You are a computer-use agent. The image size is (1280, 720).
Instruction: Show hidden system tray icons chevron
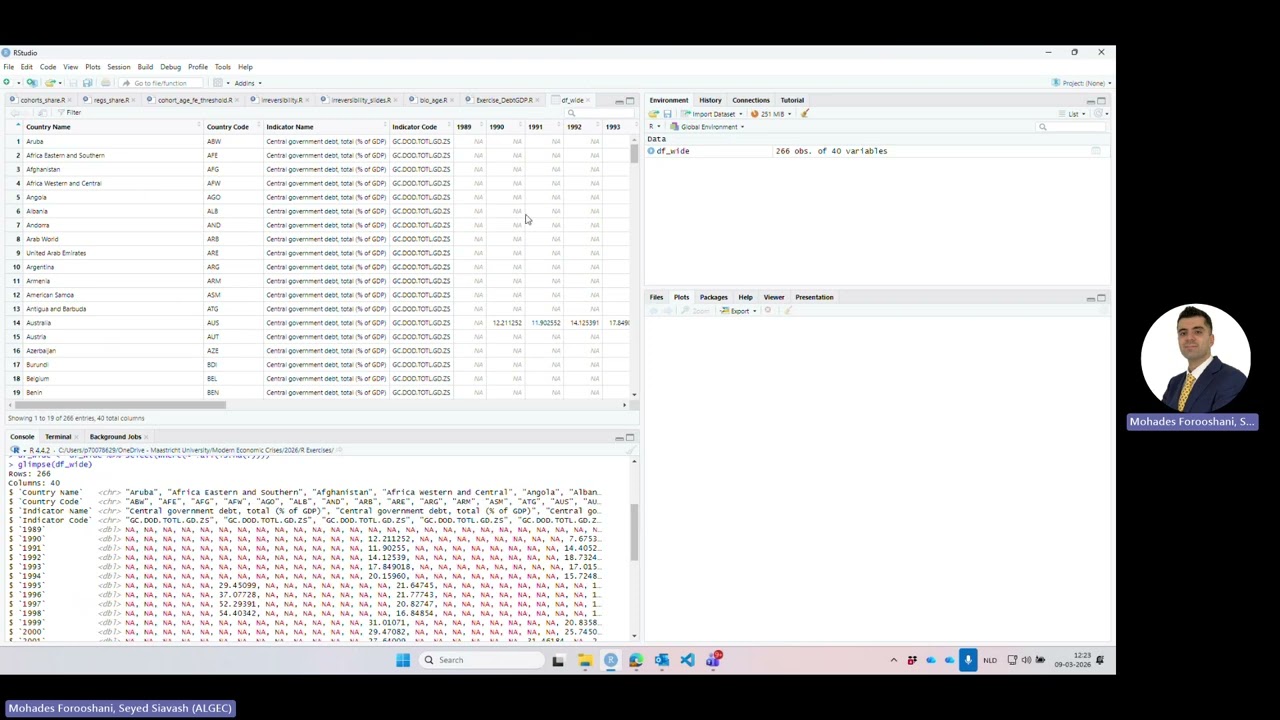[x=894, y=660]
